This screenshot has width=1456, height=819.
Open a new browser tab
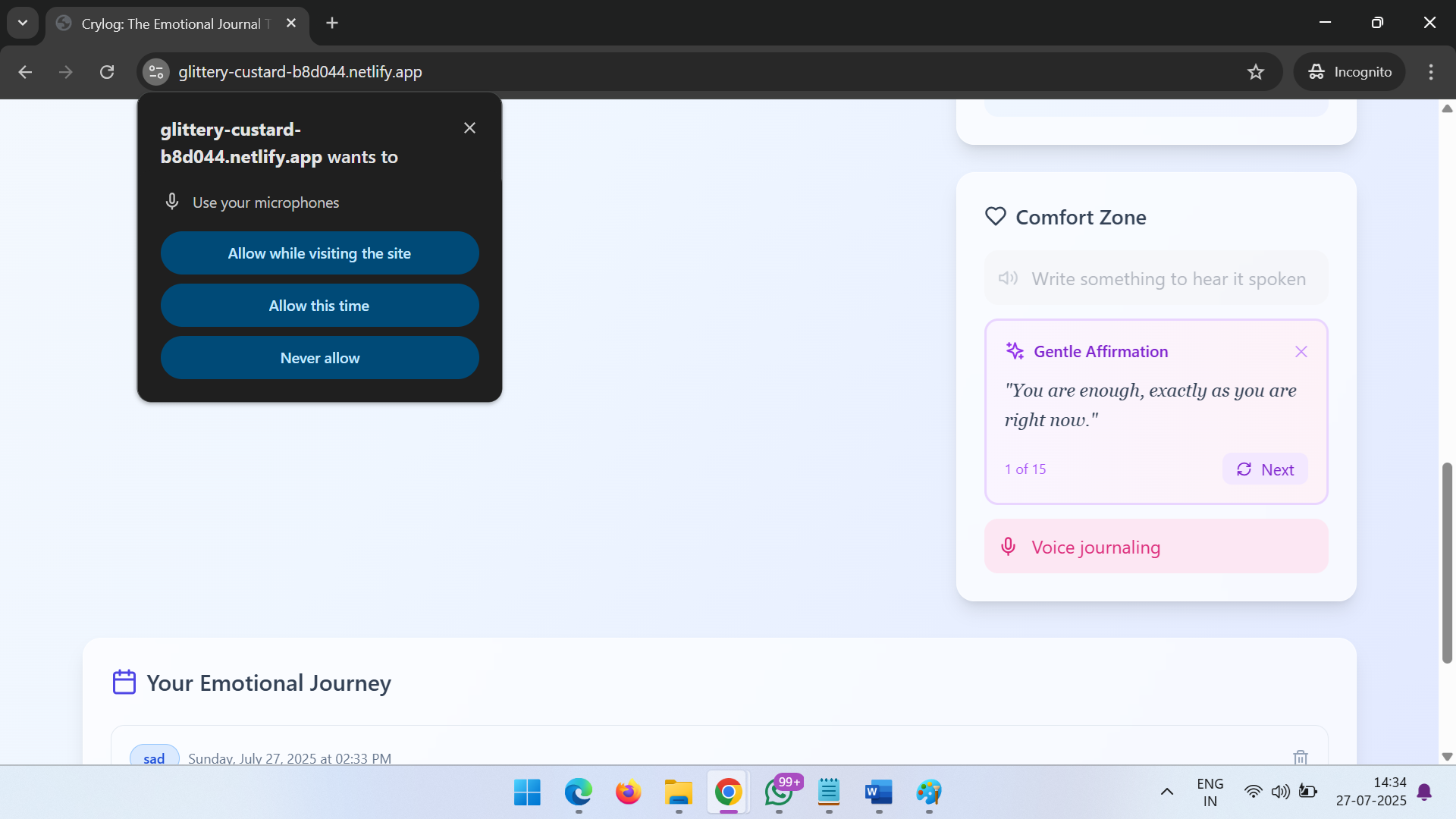332,23
